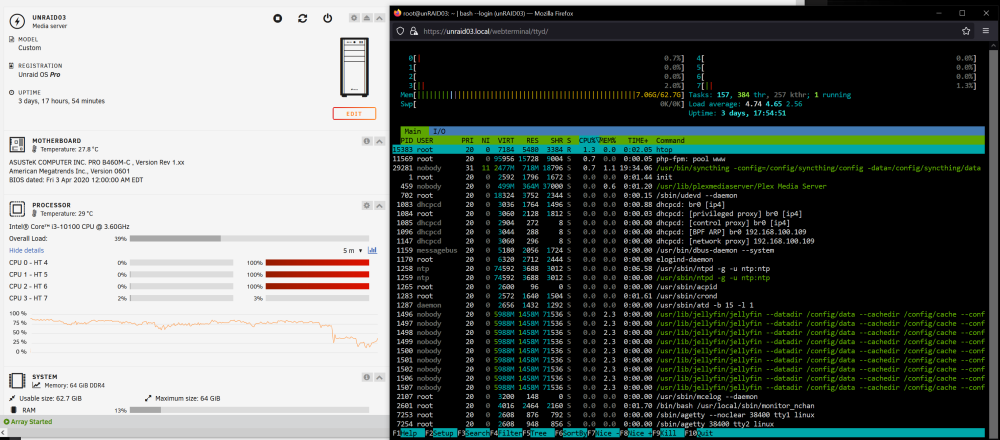Screen dimensions: 1000x440
Task: Click the motherboard info icon
Action: [367, 141]
